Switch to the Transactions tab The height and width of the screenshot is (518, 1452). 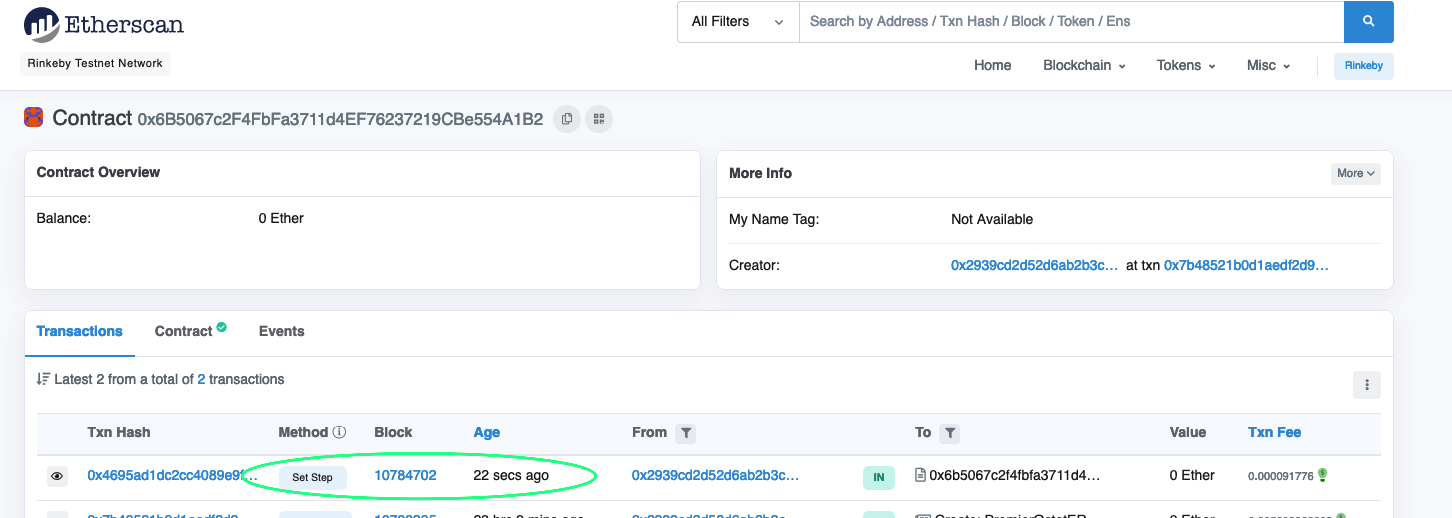pyautogui.click(x=79, y=331)
